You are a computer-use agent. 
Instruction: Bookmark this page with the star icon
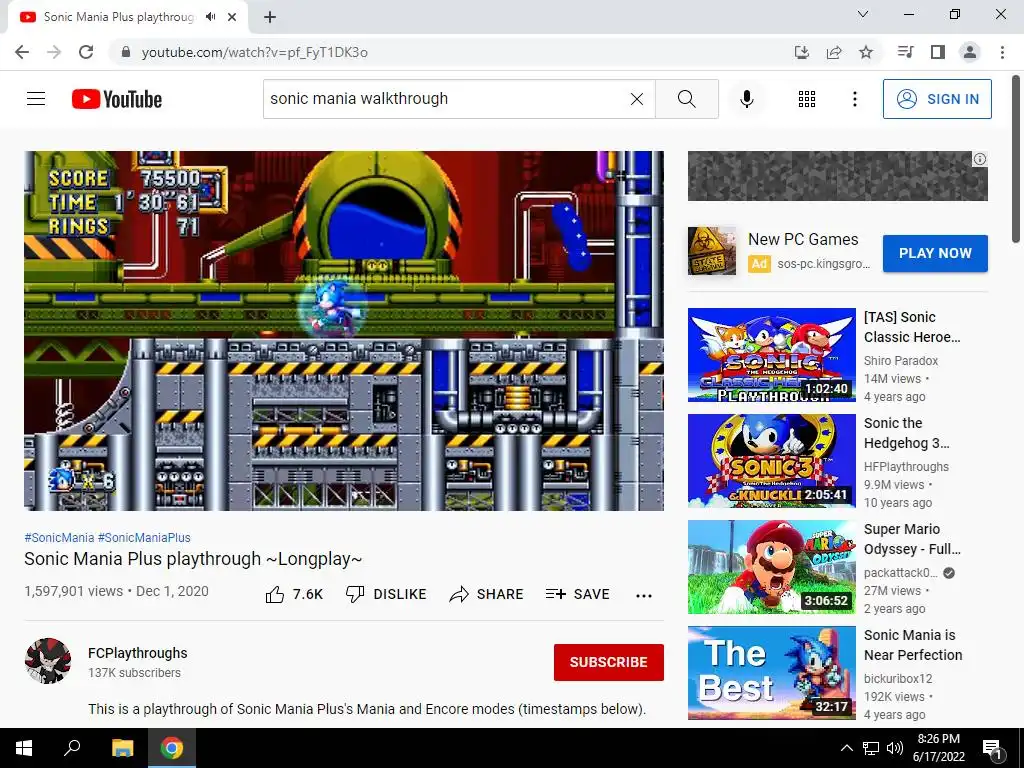coord(866,52)
